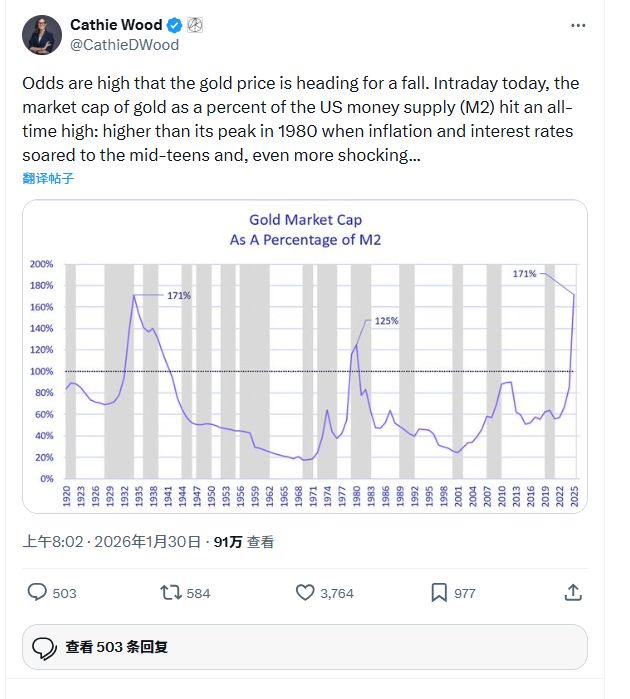Reply to the post via comment icon

pos(37,592)
